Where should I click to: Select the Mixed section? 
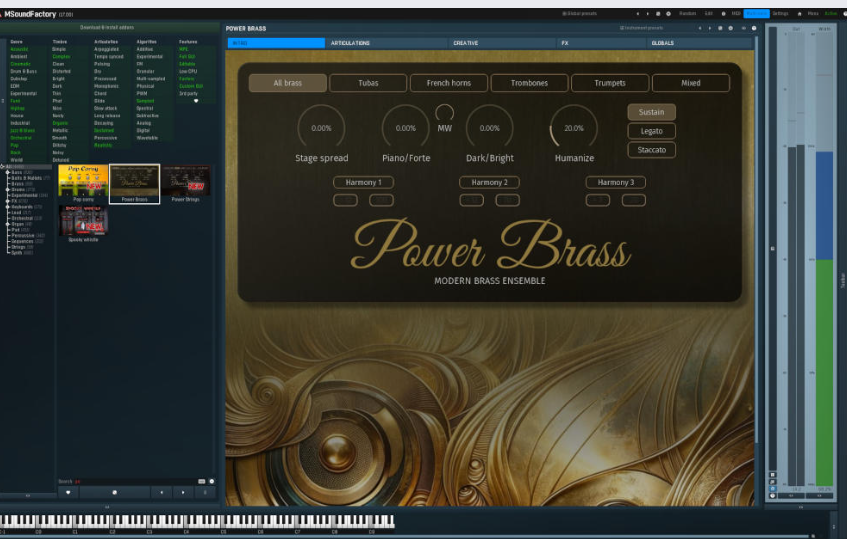click(691, 83)
